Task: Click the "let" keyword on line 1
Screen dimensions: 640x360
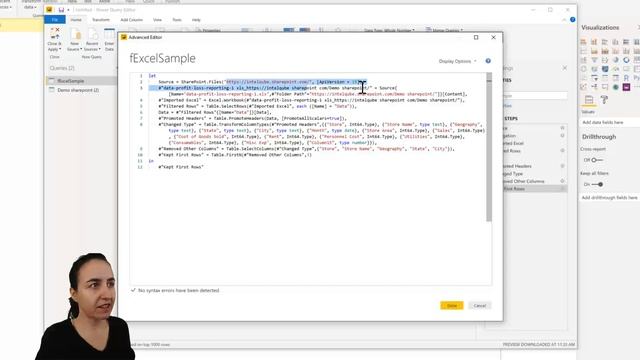Action: click(152, 76)
